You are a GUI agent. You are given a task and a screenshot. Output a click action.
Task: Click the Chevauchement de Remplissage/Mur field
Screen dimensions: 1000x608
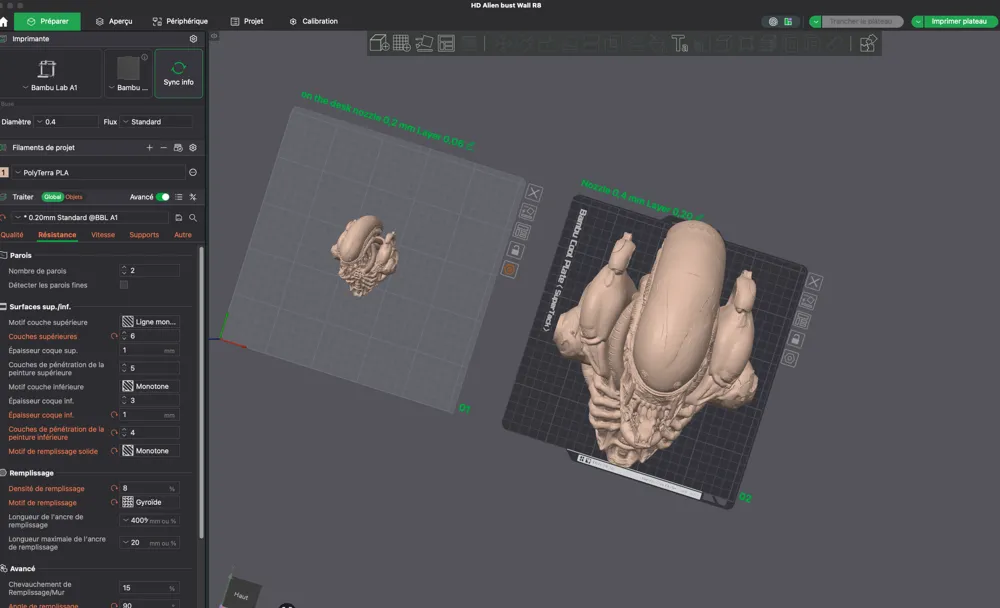pyautogui.click(x=150, y=588)
